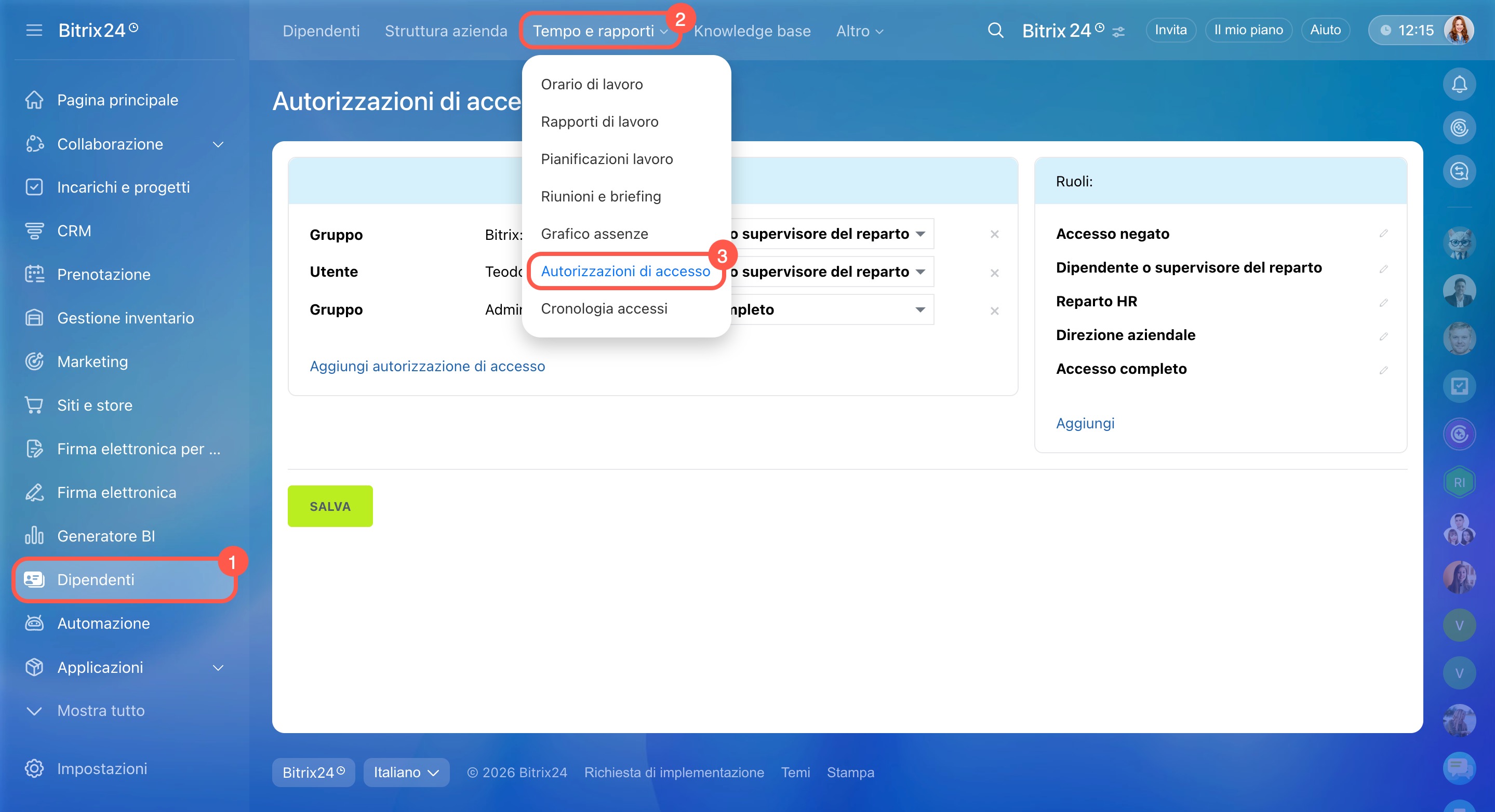Open the Altro menu in top navigation
The width and height of the screenshot is (1495, 812).
[859, 31]
